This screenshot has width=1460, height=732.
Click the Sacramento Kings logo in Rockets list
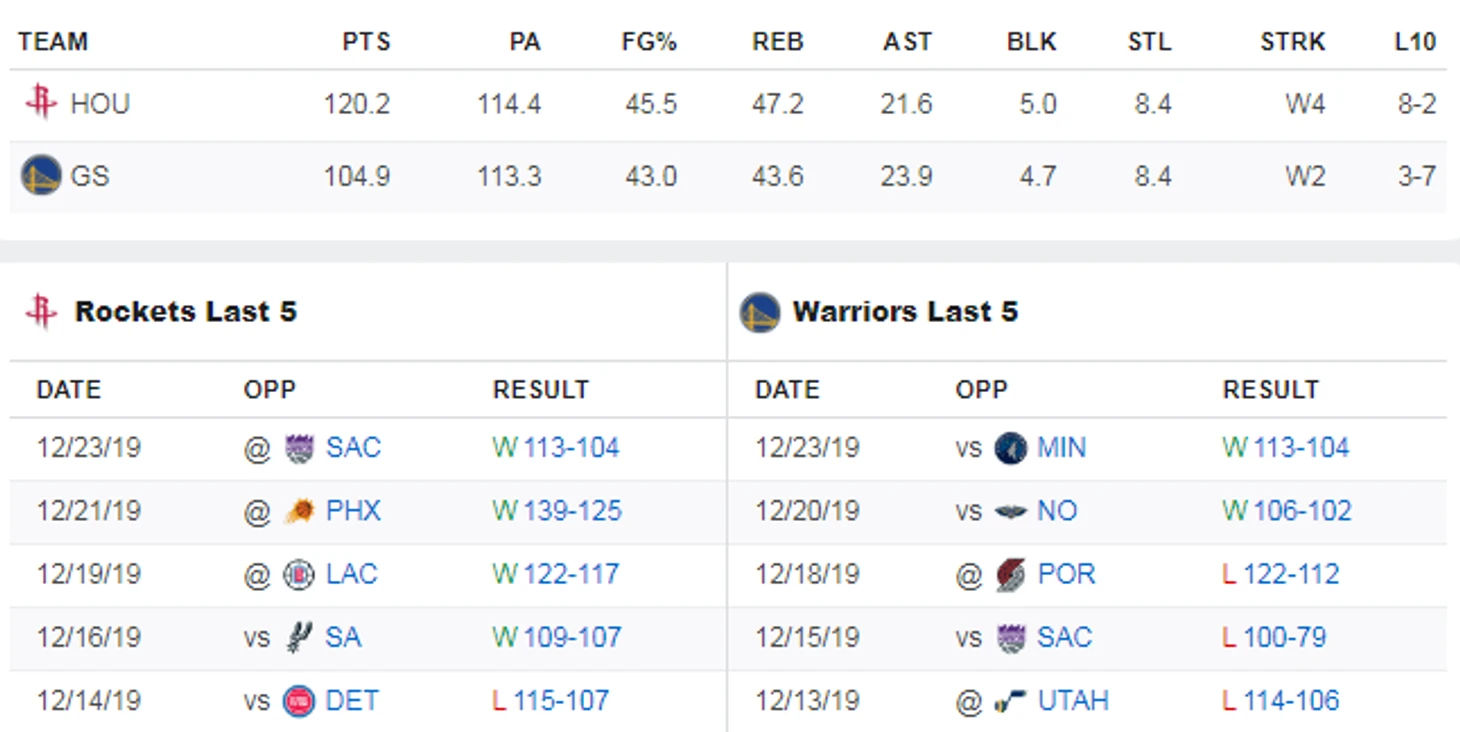point(300,447)
